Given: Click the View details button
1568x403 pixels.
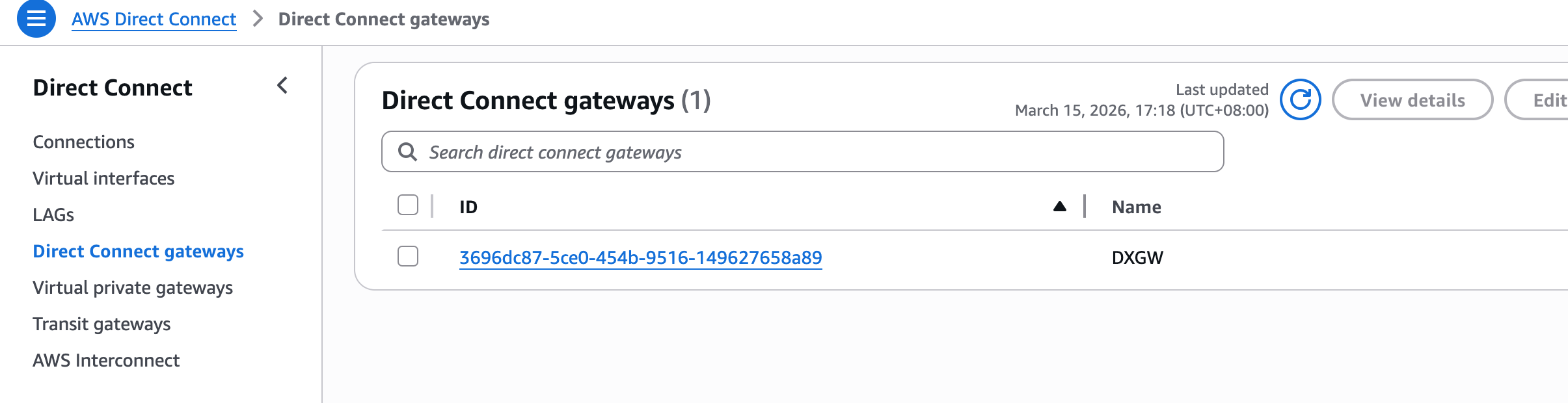Looking at the screenshot, I should pyautogui.click(x=1412, y=100).
